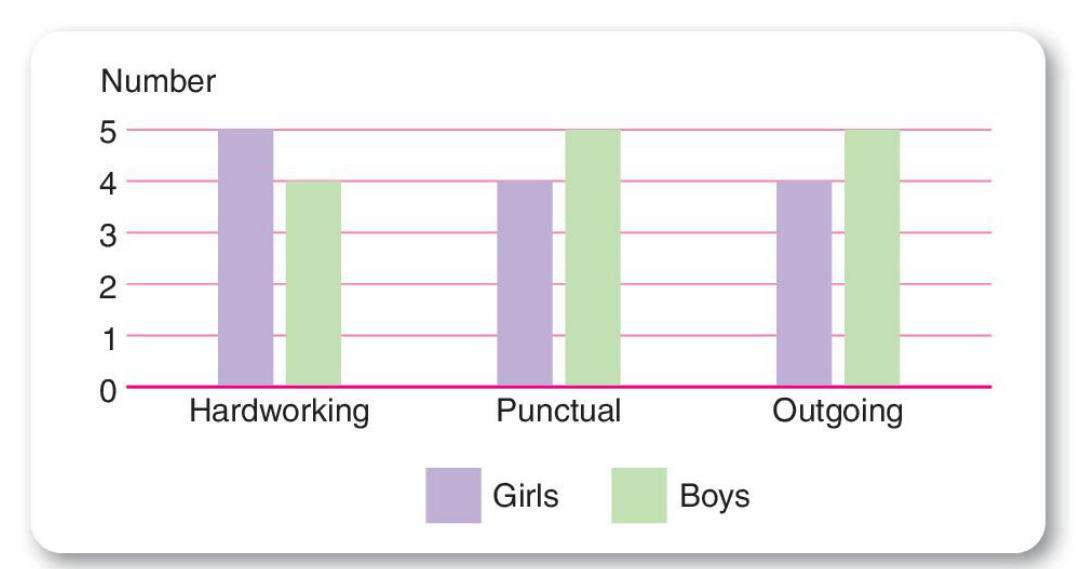Viewport: 1079px width, 569px height.
Task: Click the Punctual category label
Action: click(558, 411)
